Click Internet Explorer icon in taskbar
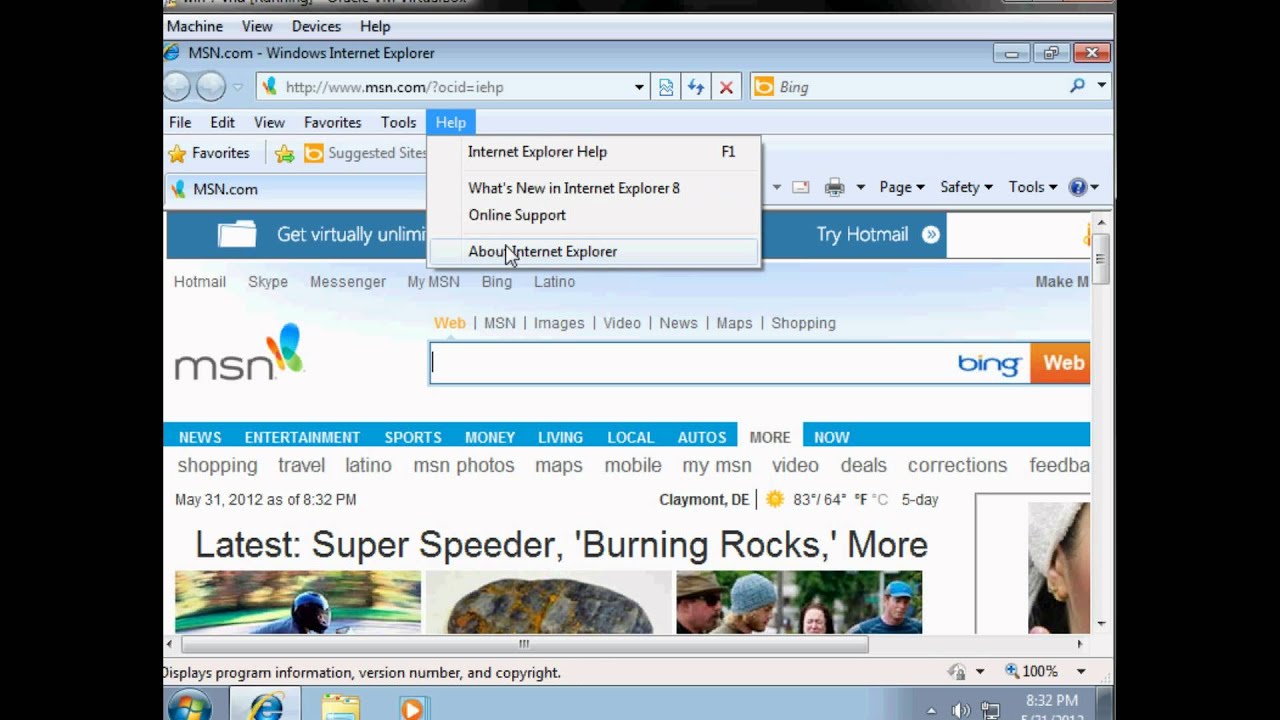Viewport: 1280px width, 720px height. click(266, 706)
